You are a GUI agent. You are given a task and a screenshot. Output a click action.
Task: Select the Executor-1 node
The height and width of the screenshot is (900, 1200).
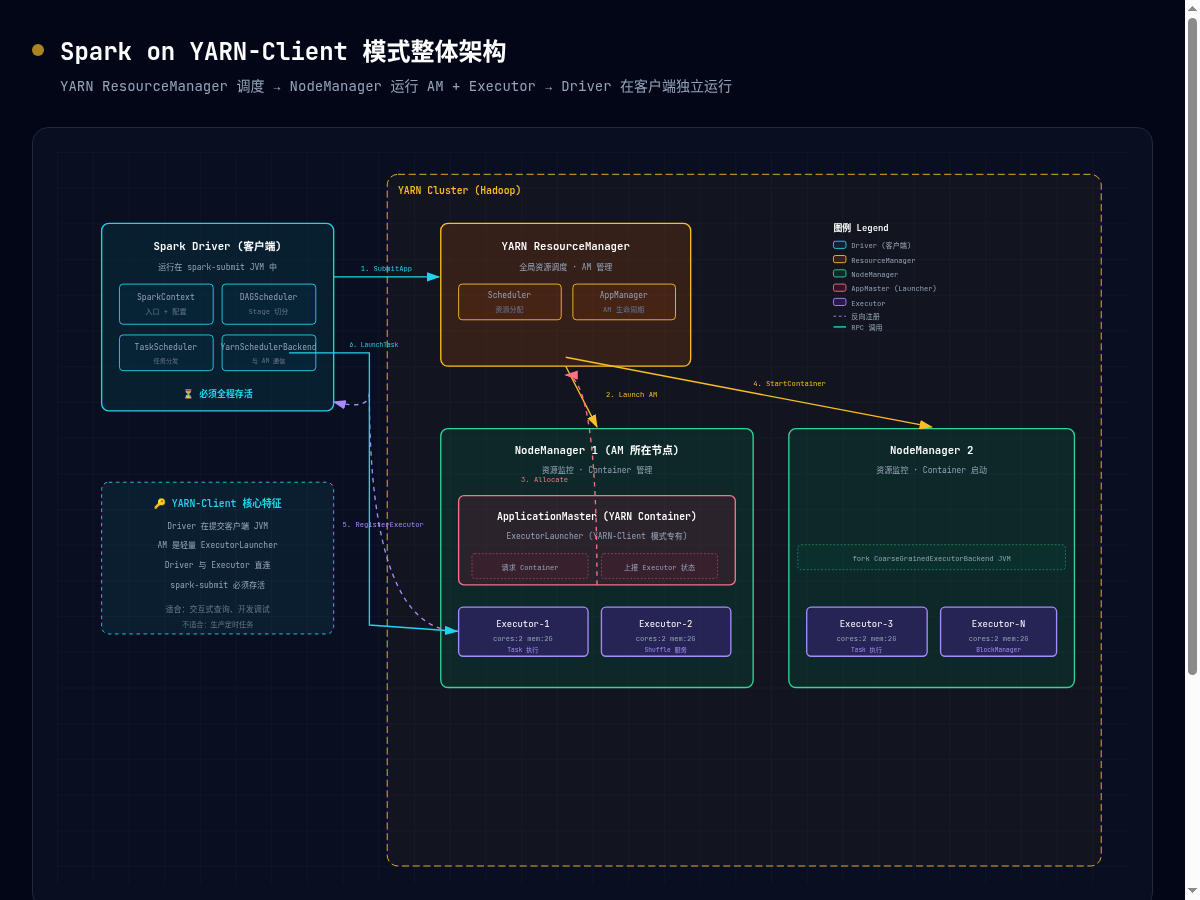click(x=523, y=632)
